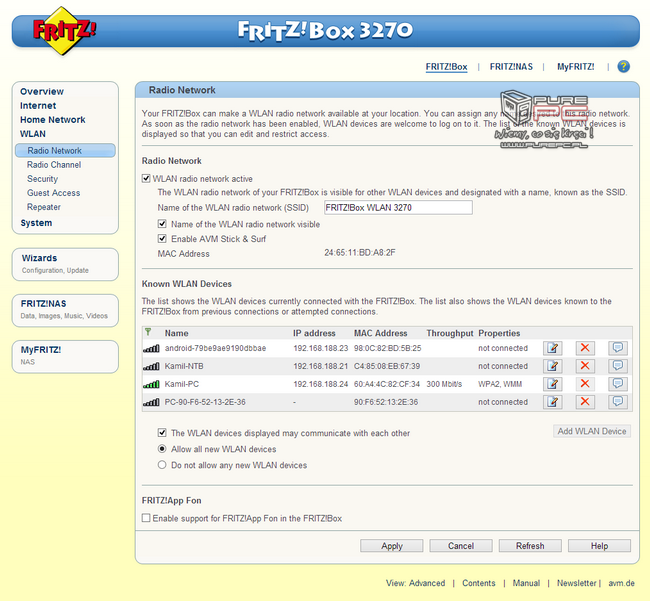Click the Help button

(x=599, y=546)
